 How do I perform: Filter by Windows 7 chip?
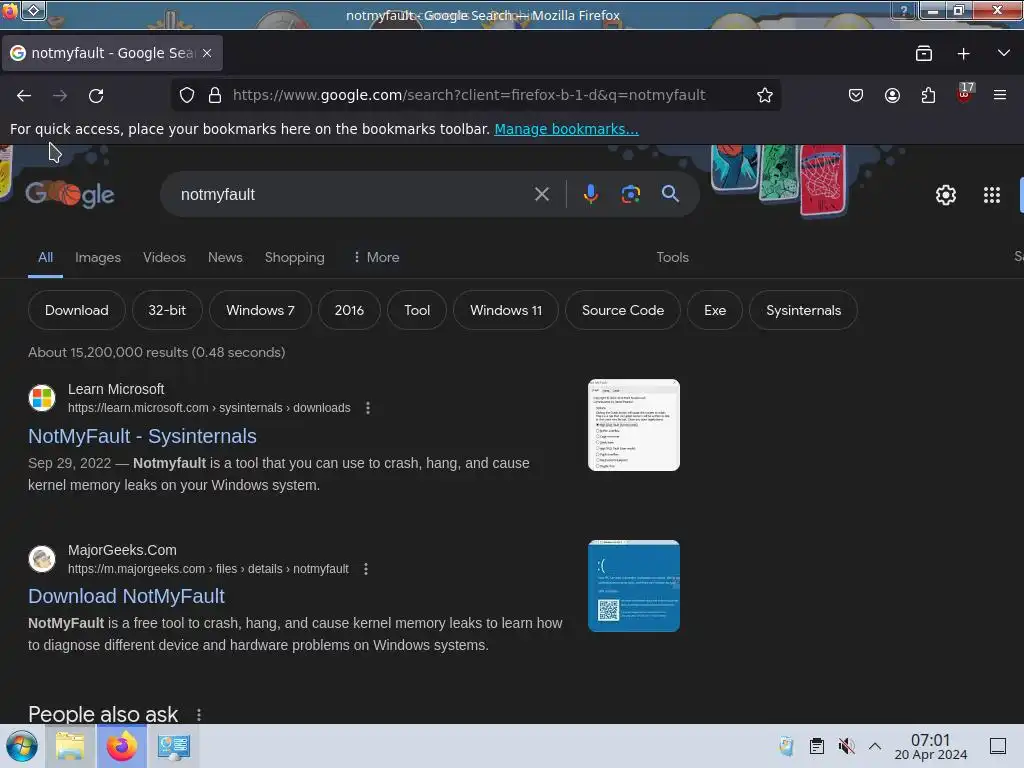pyautogui.click(x=260, y=310)
